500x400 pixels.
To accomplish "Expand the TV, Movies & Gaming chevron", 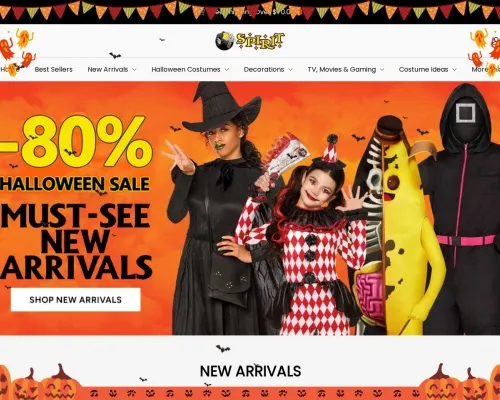I will click(382, 70).
